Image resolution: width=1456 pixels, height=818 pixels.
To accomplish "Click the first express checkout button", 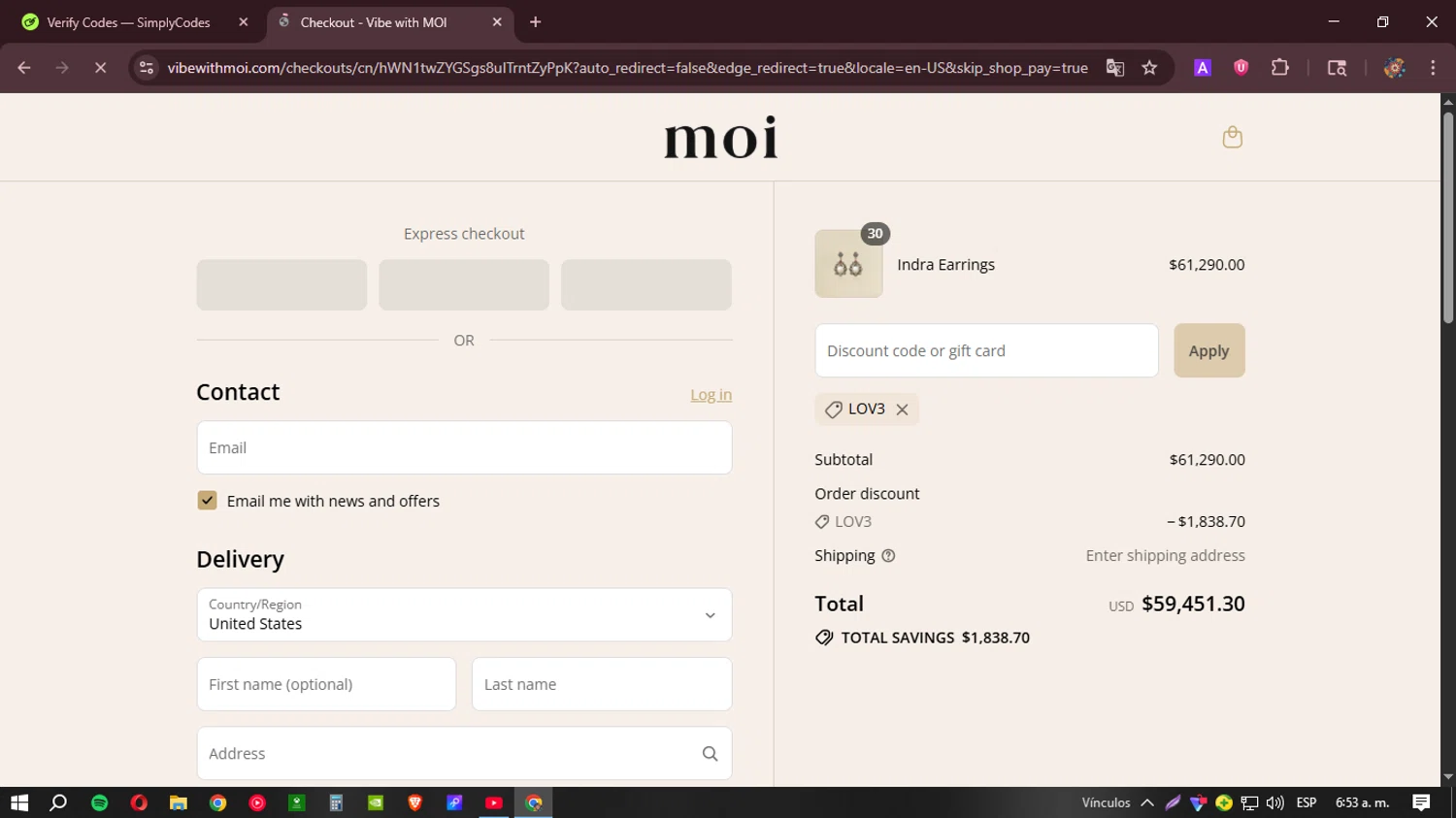I will pyautogui.click(x=281, y=284).
